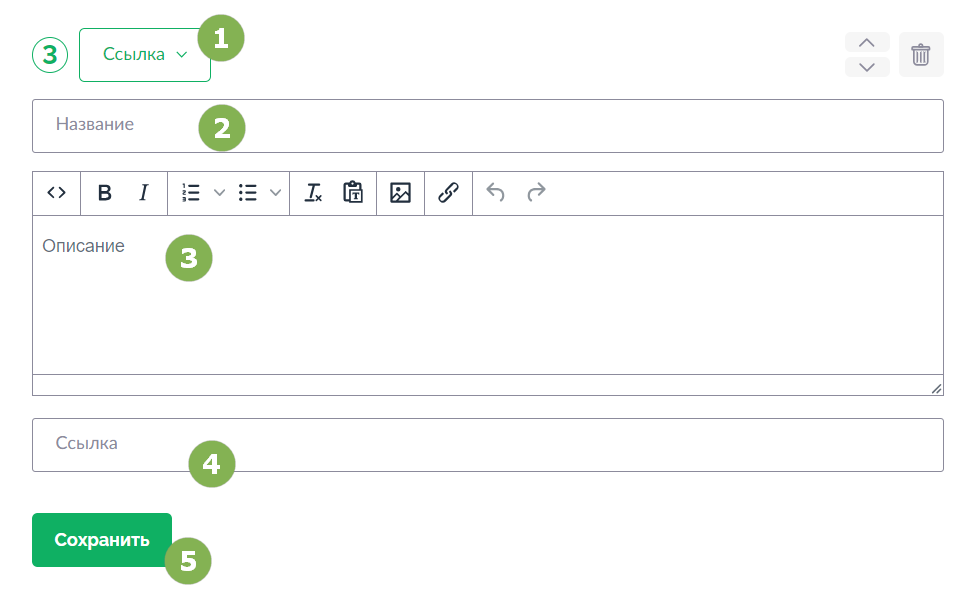The width and height of the screenshot is (970, 594).
Task: Insert a bulleted list
Action: [x=247, y=193]
